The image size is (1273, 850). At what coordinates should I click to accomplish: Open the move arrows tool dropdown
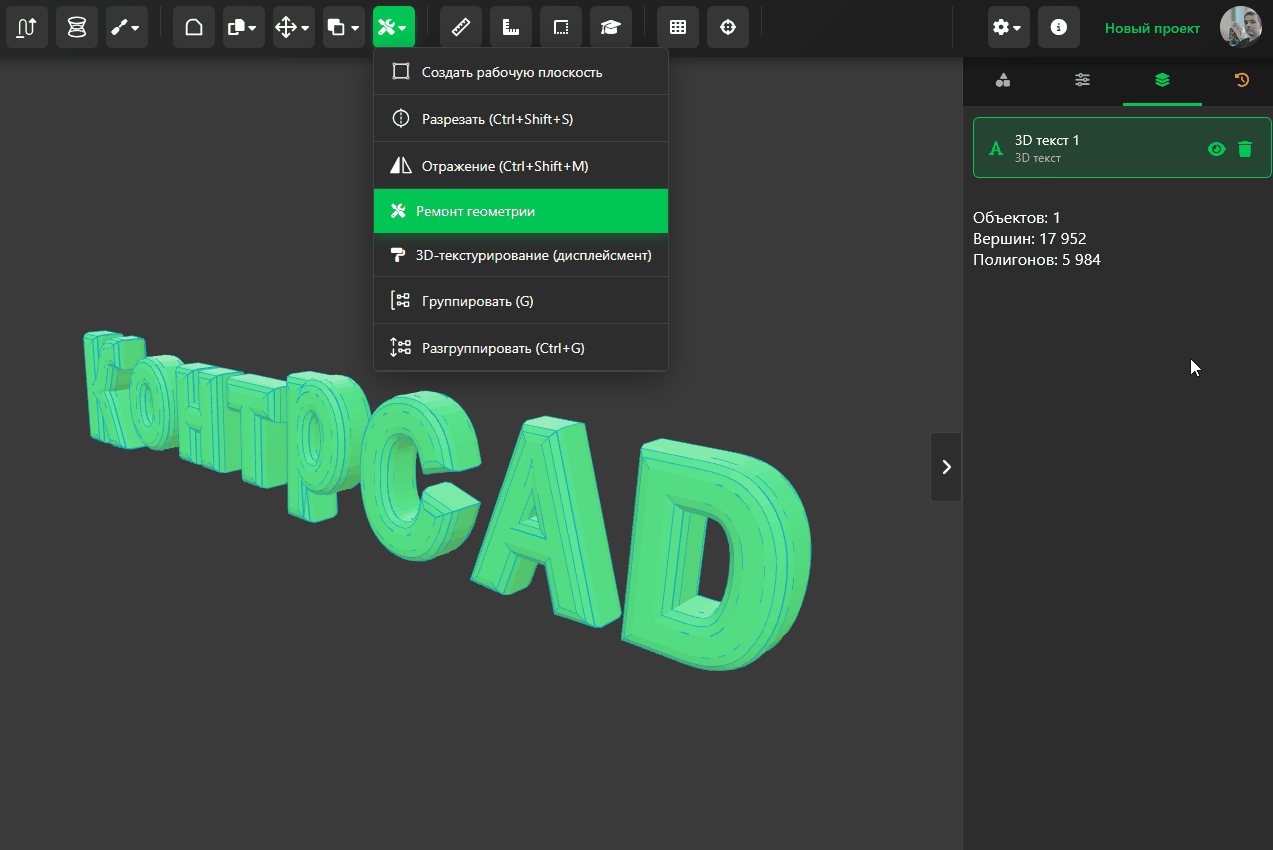[294, 28]
